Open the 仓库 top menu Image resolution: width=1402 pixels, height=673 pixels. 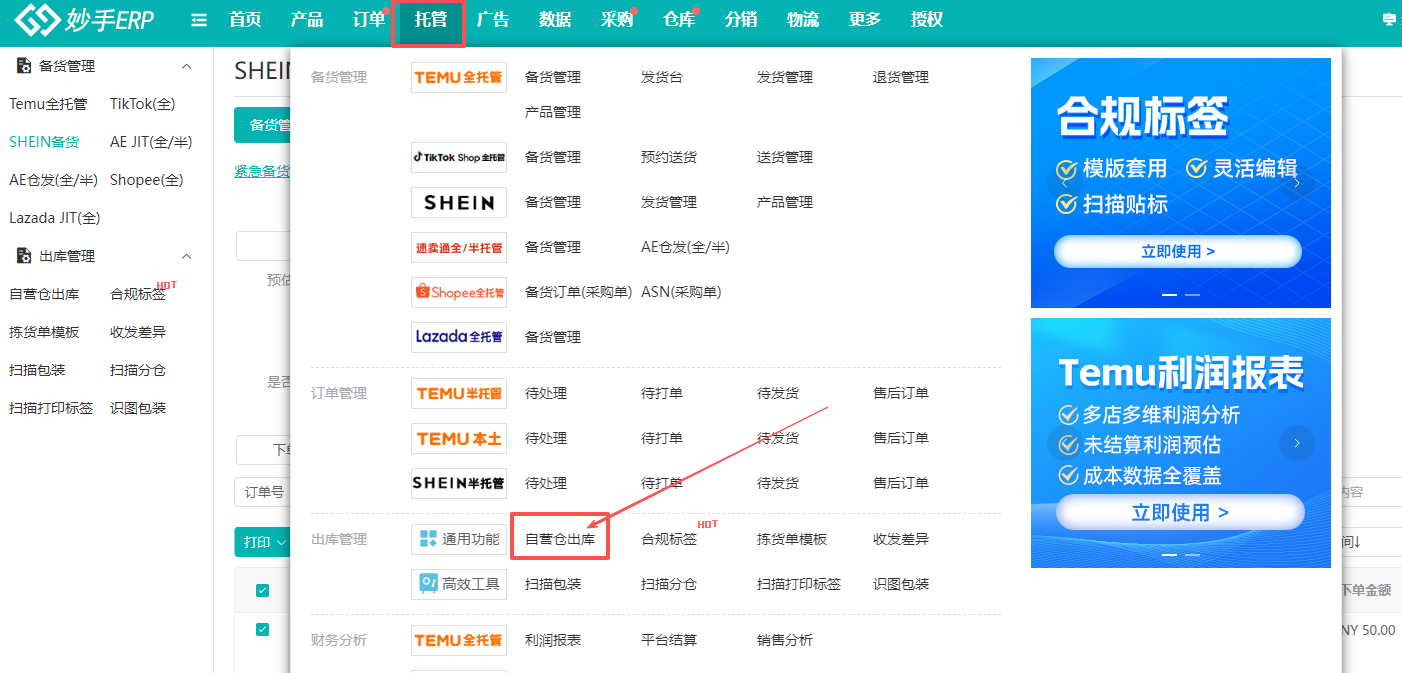coord(679,20)
